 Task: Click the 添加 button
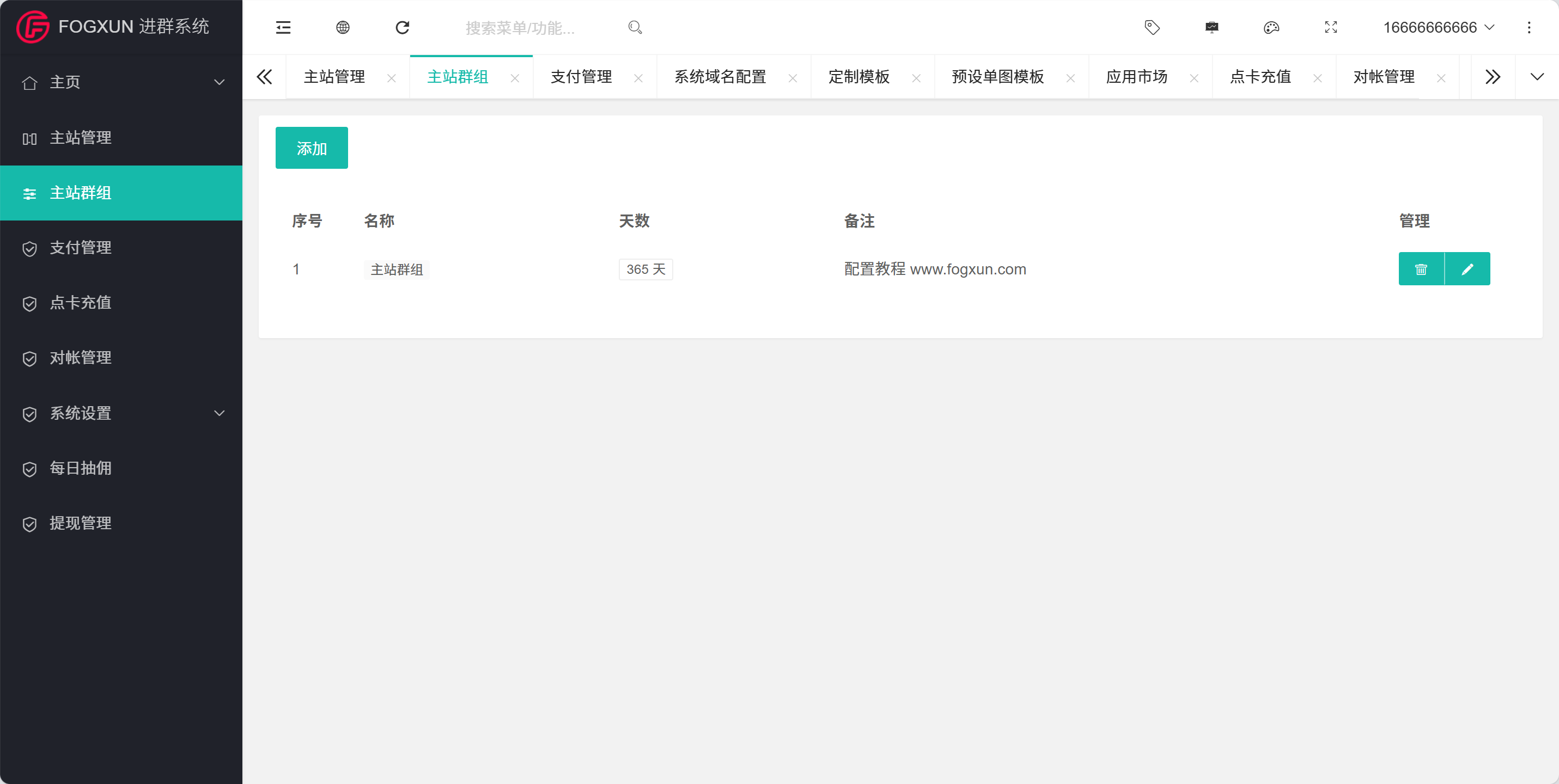coord(312,148)
